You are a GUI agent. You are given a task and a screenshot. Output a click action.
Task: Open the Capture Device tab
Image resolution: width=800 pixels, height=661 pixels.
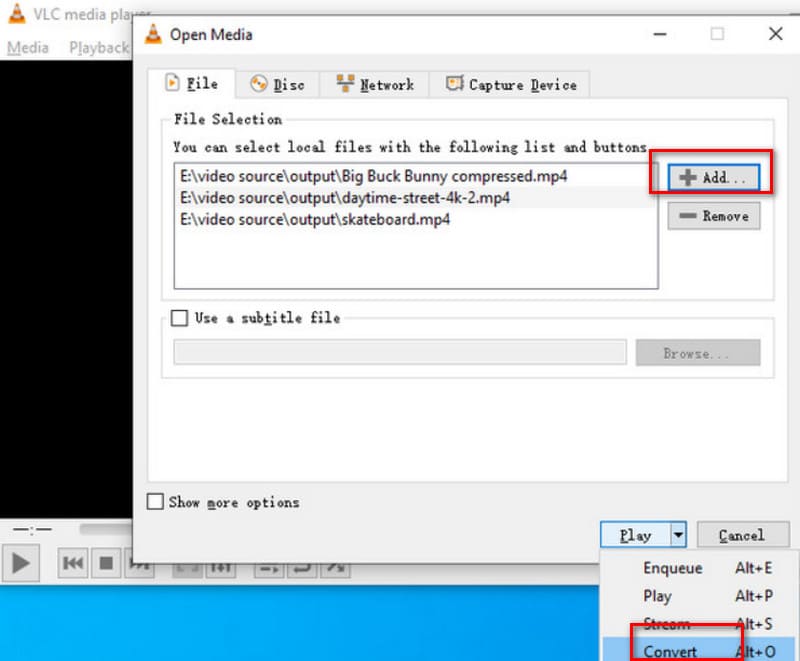point(511,84)
